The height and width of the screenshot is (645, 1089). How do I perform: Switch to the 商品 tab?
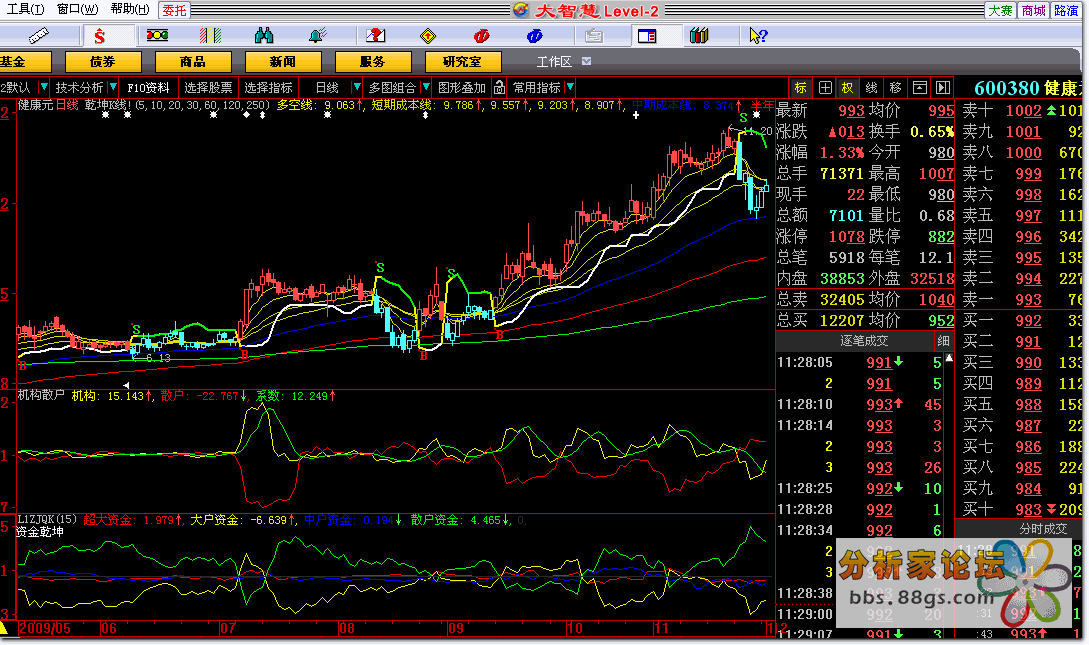click(x=192, y=62)
